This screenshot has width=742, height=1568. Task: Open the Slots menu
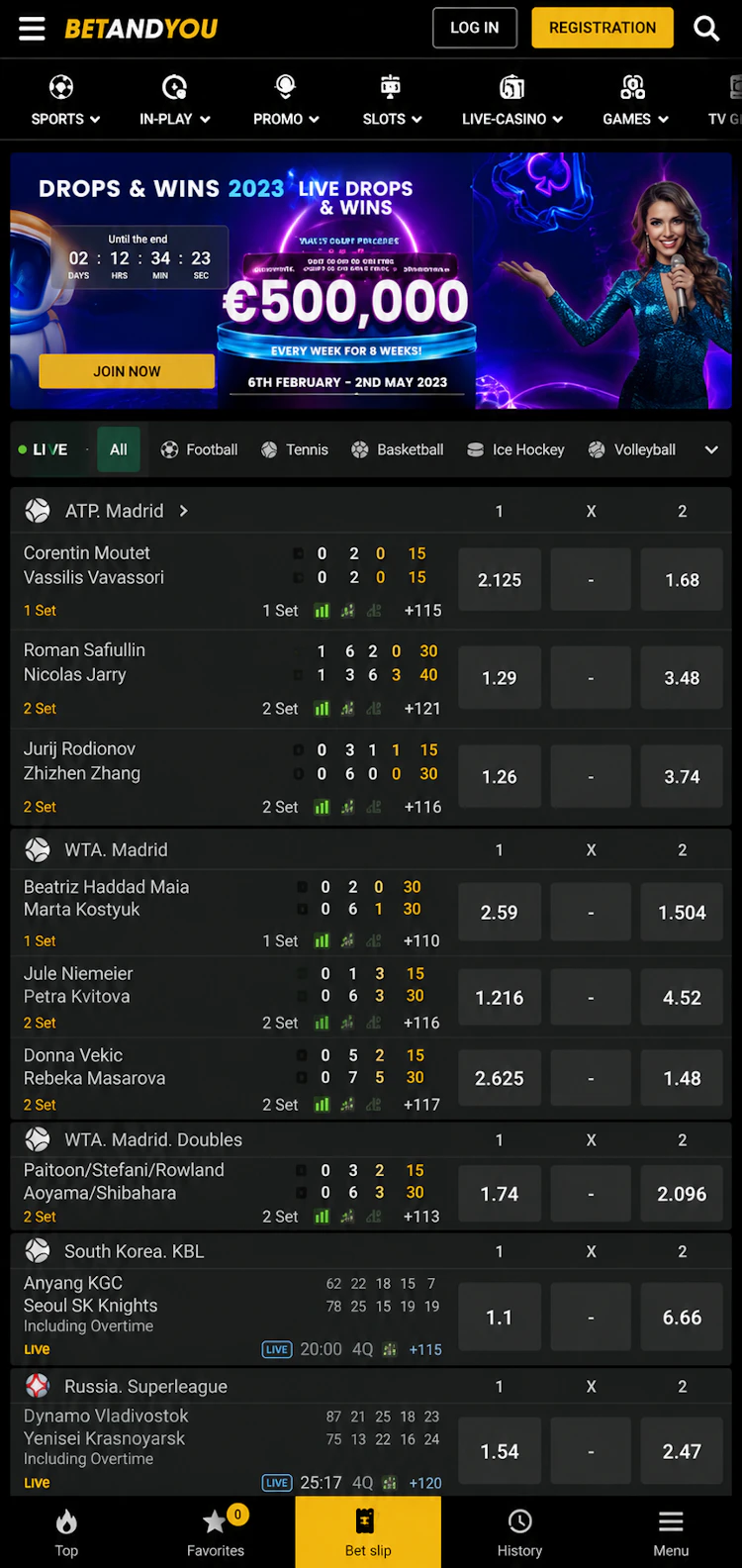tap(392, 100)
